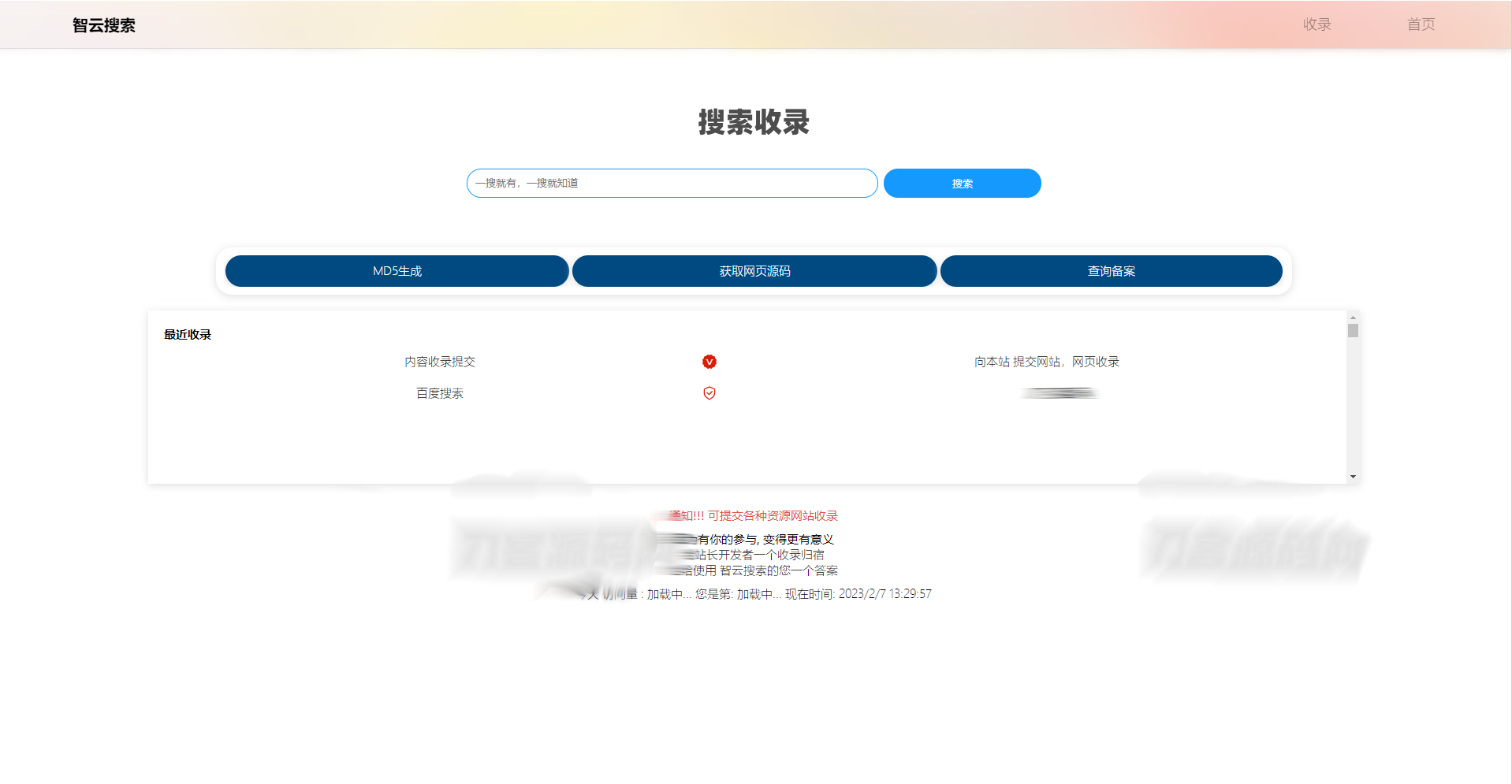Click the 内容收录提交 entry
The height and width of the screenshot is (784, 1512).
(x=440, y=362)
